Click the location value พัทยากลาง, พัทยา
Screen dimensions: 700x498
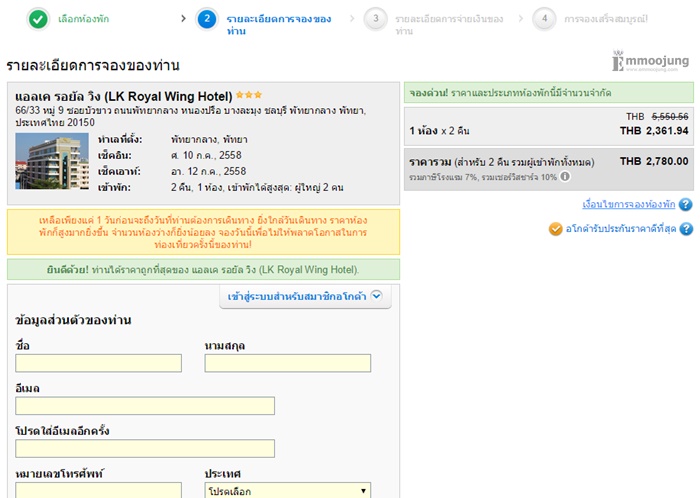[209, 139]
